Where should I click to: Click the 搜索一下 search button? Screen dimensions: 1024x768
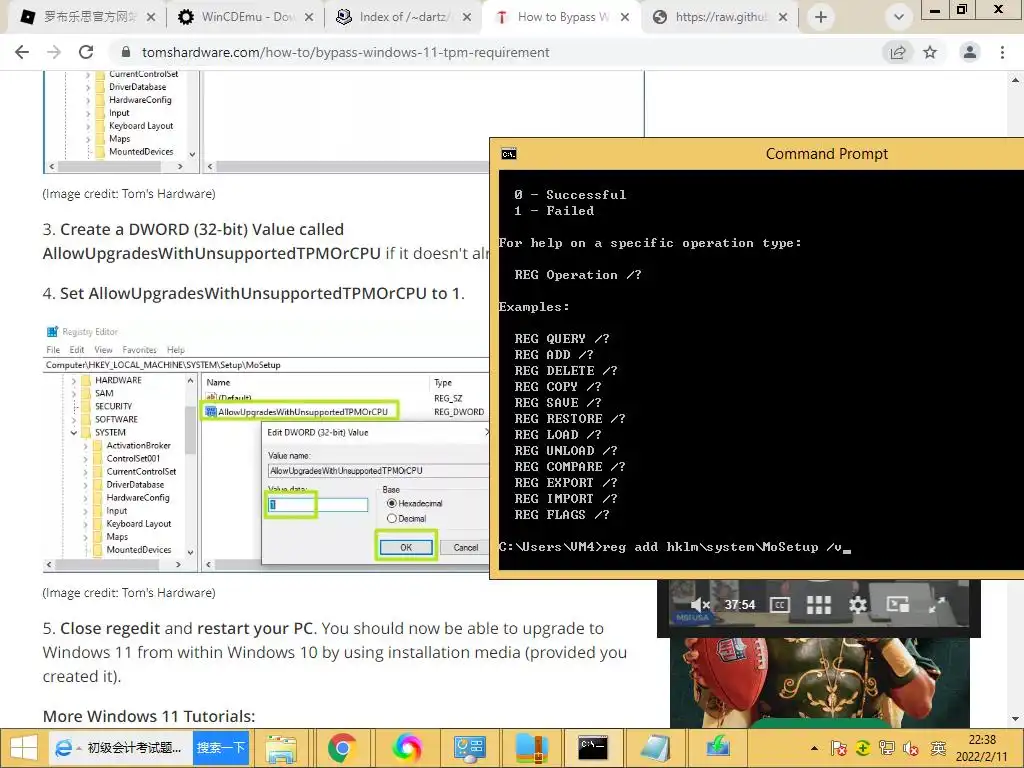tap(221, 748)
